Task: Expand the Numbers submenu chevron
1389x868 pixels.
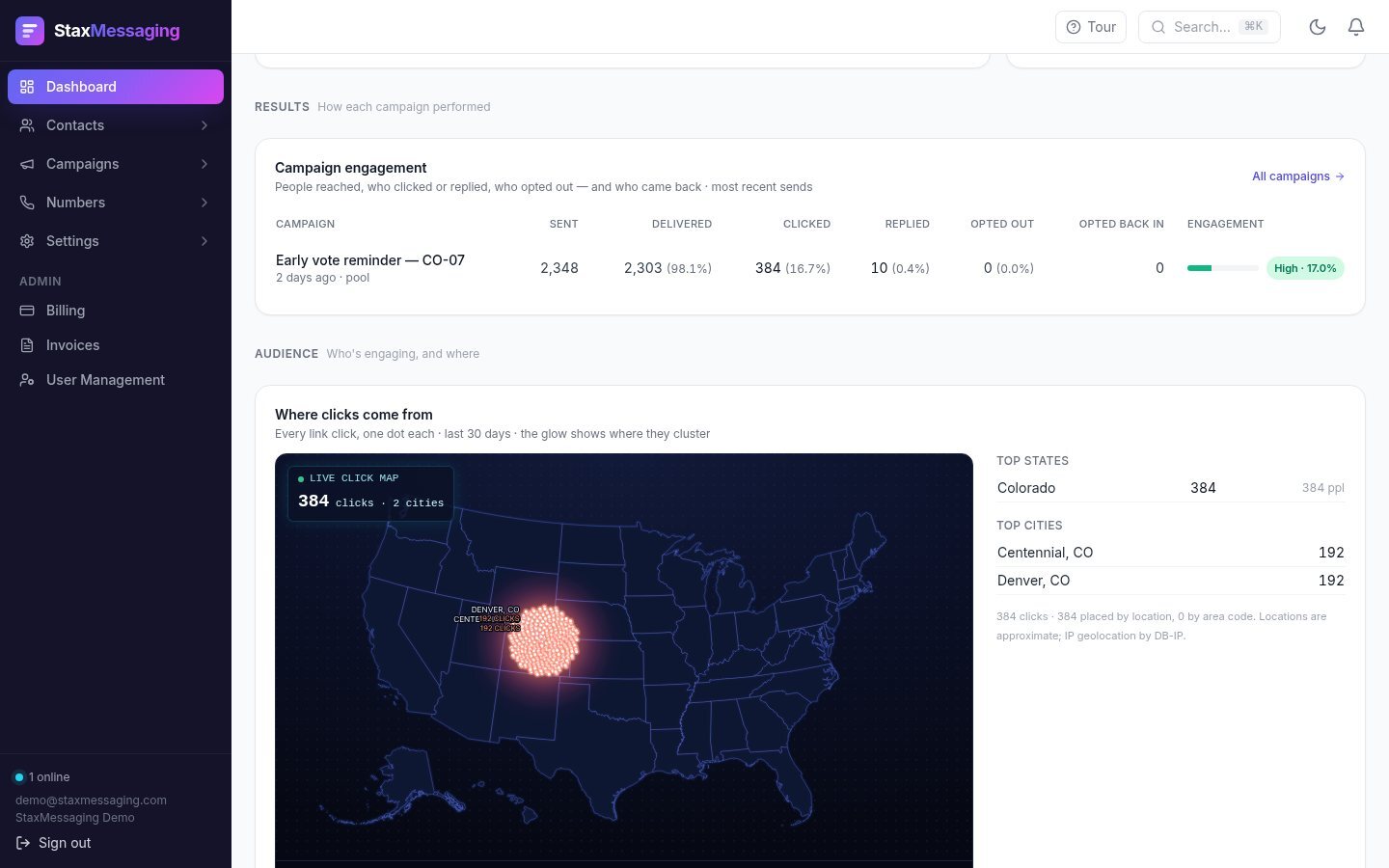Action: point(204,203)
